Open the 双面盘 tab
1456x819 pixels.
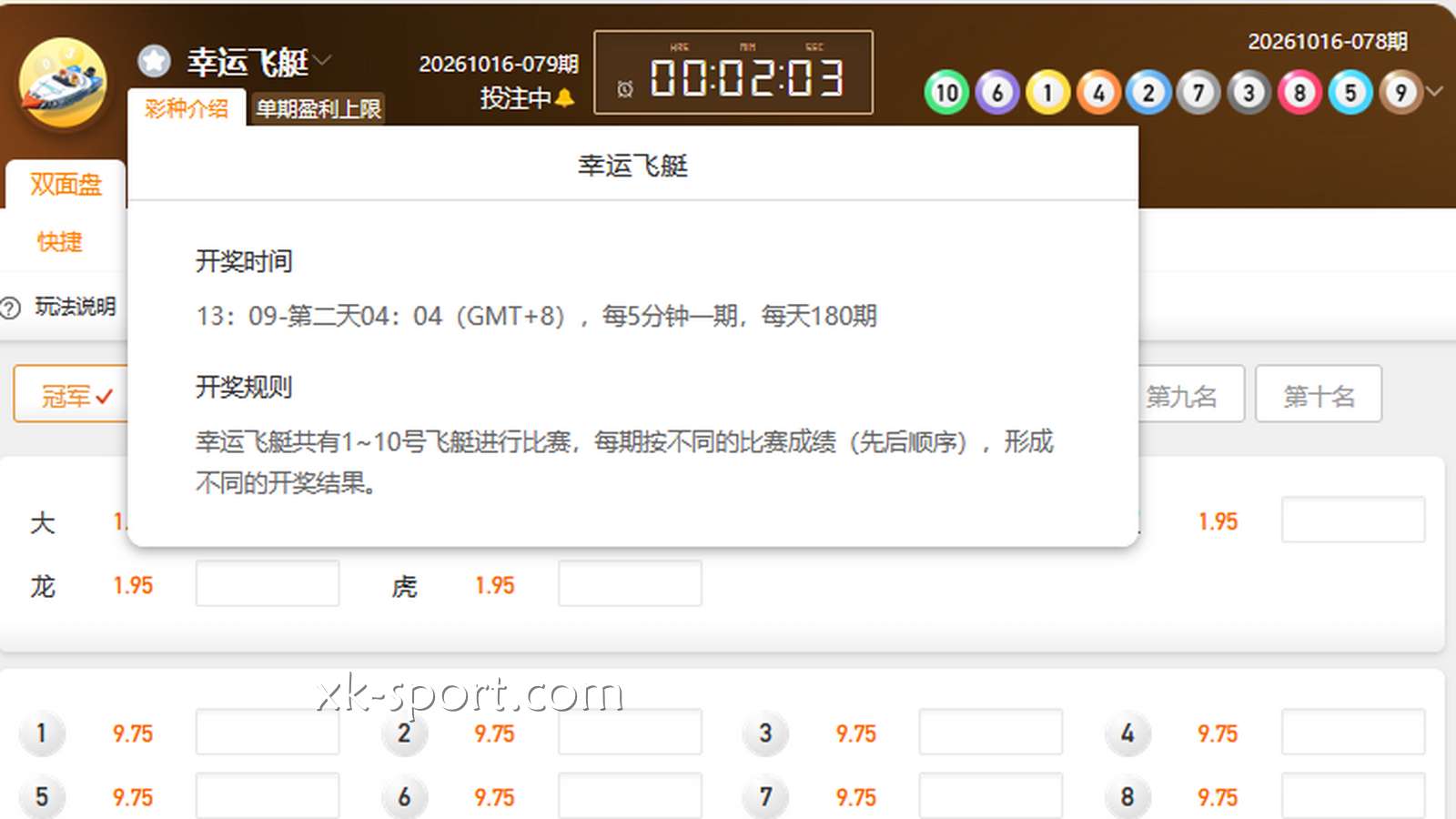click(66, 185)
